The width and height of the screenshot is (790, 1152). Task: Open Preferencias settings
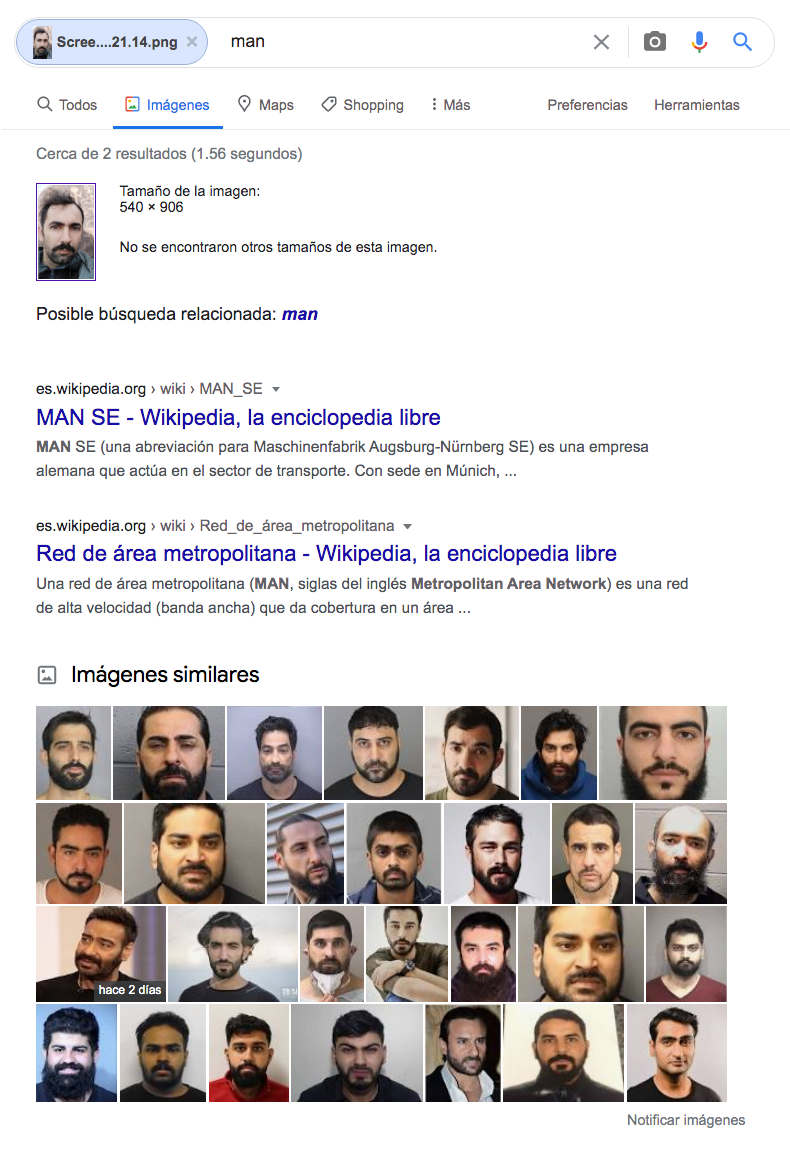587,105
